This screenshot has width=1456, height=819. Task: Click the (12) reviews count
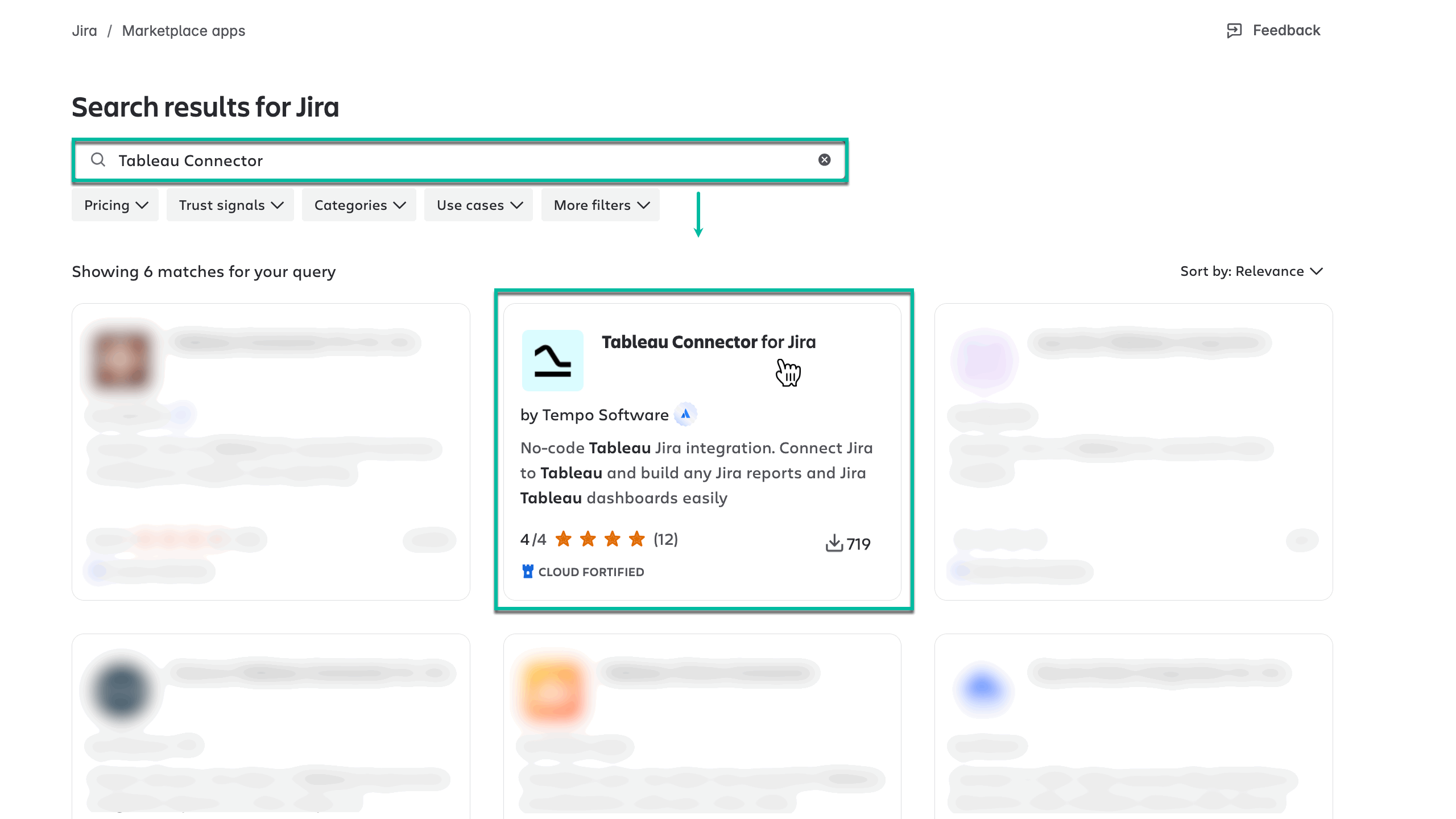(665, 539)
